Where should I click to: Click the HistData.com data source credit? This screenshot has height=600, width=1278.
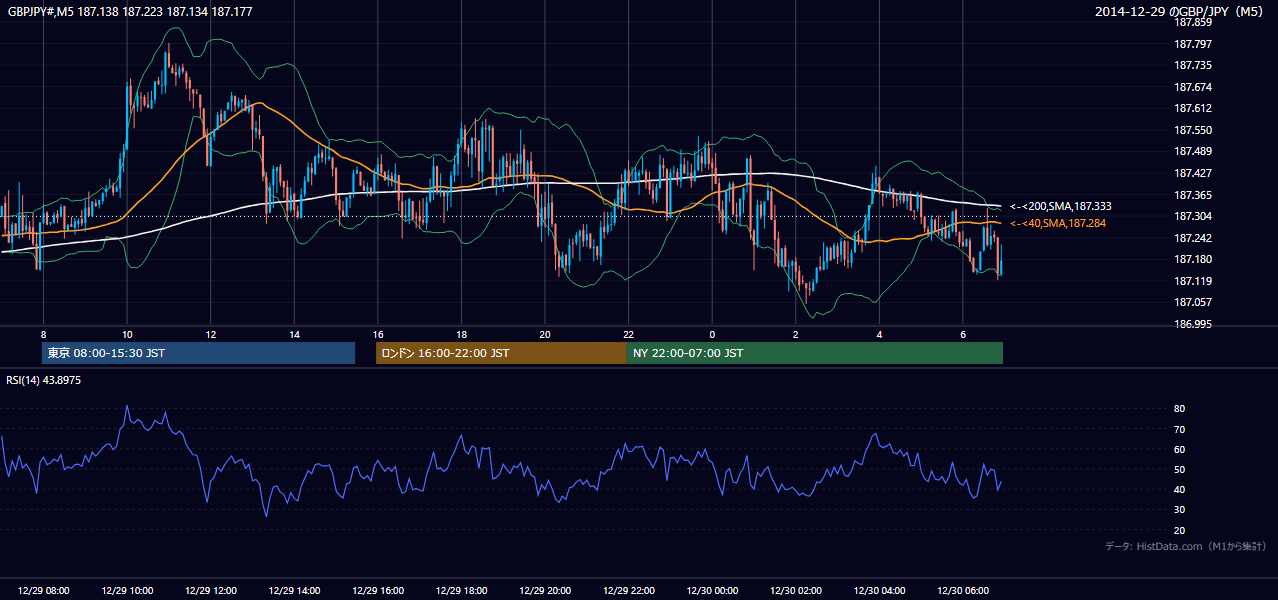1185,546
